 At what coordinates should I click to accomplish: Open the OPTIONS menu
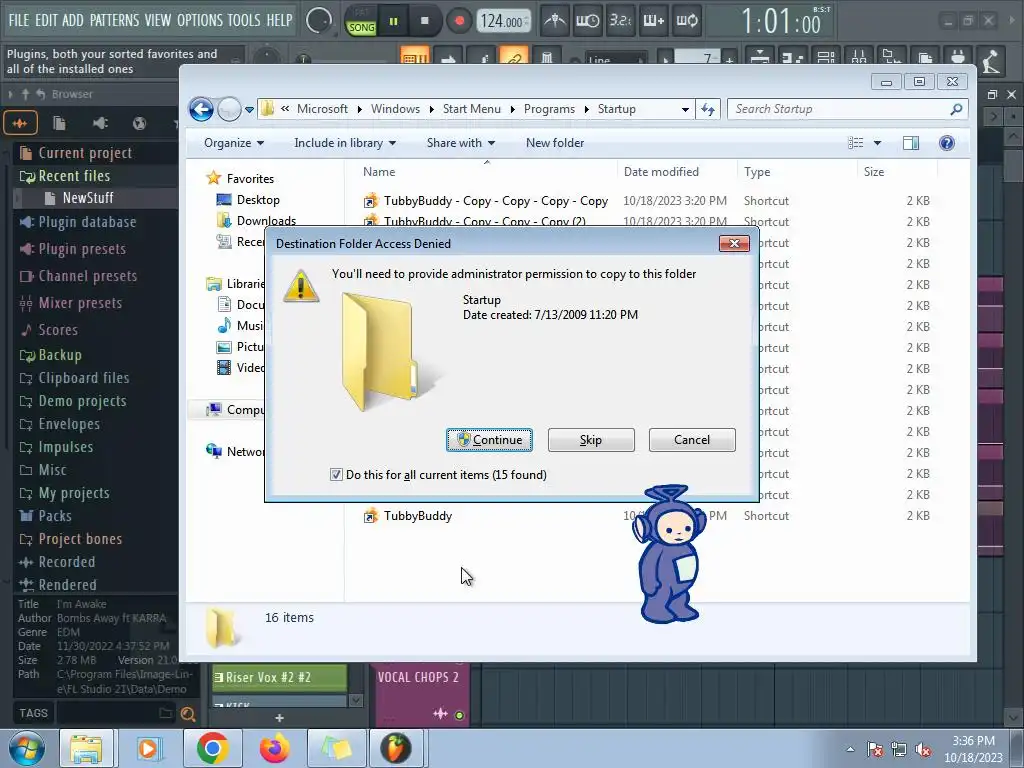coord(200,20)
